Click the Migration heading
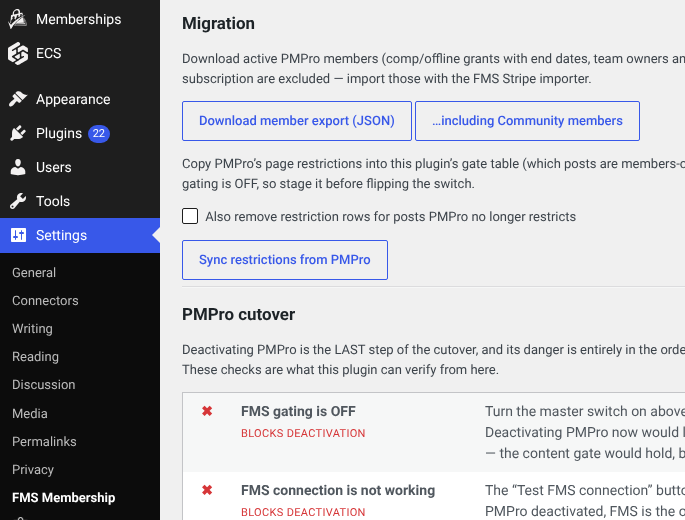685x520 pixels. pos(218,24)
